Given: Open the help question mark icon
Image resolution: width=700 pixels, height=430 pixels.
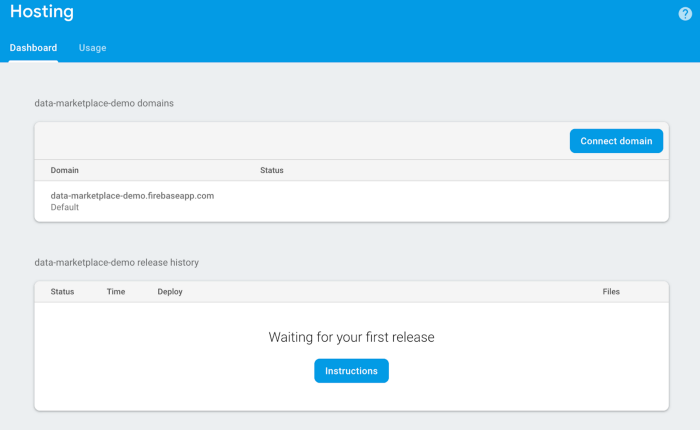Looking at the screenshot, I should (685, 14).
